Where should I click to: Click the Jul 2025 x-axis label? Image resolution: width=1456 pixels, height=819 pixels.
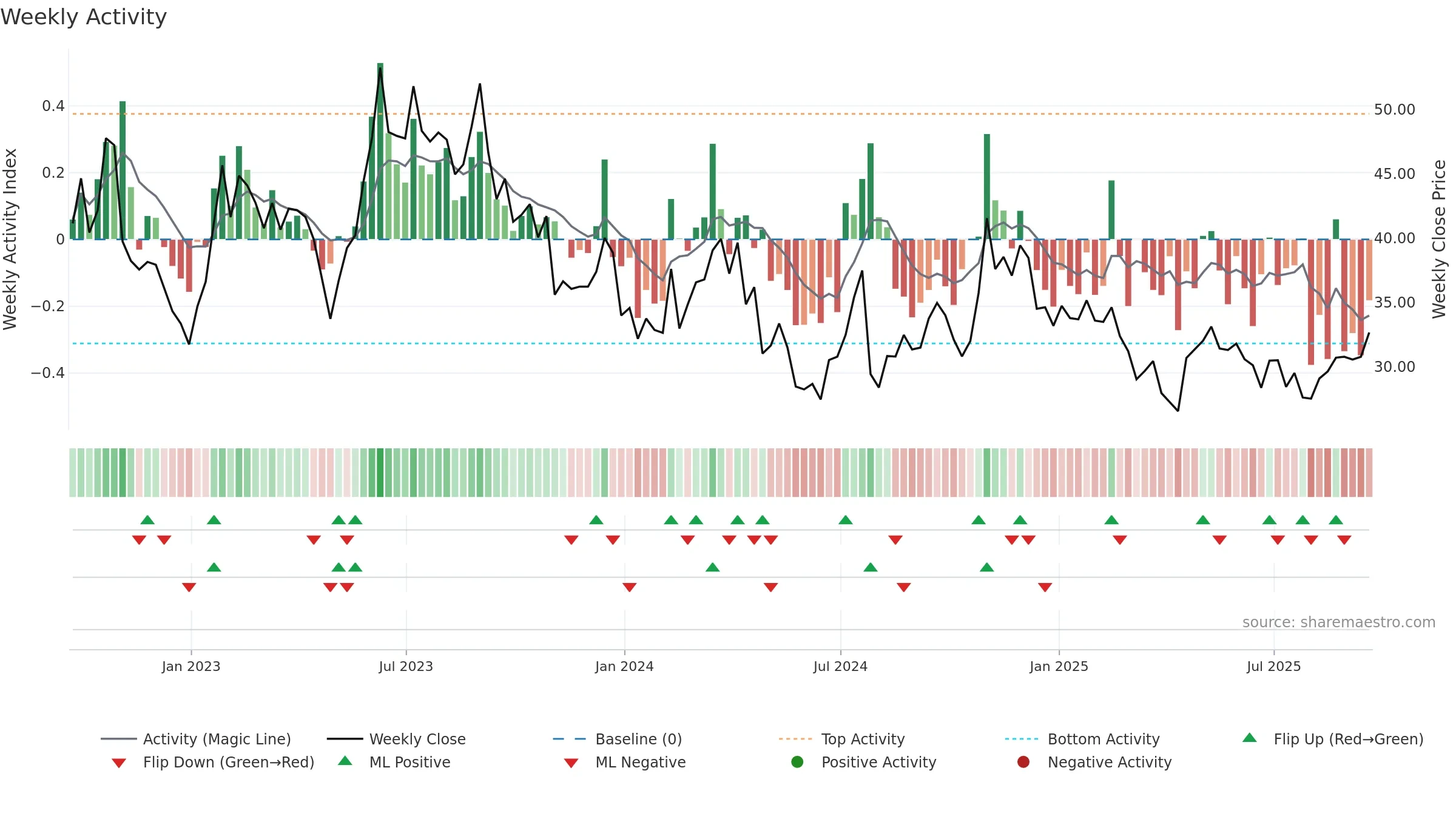tap(1274, 666)
